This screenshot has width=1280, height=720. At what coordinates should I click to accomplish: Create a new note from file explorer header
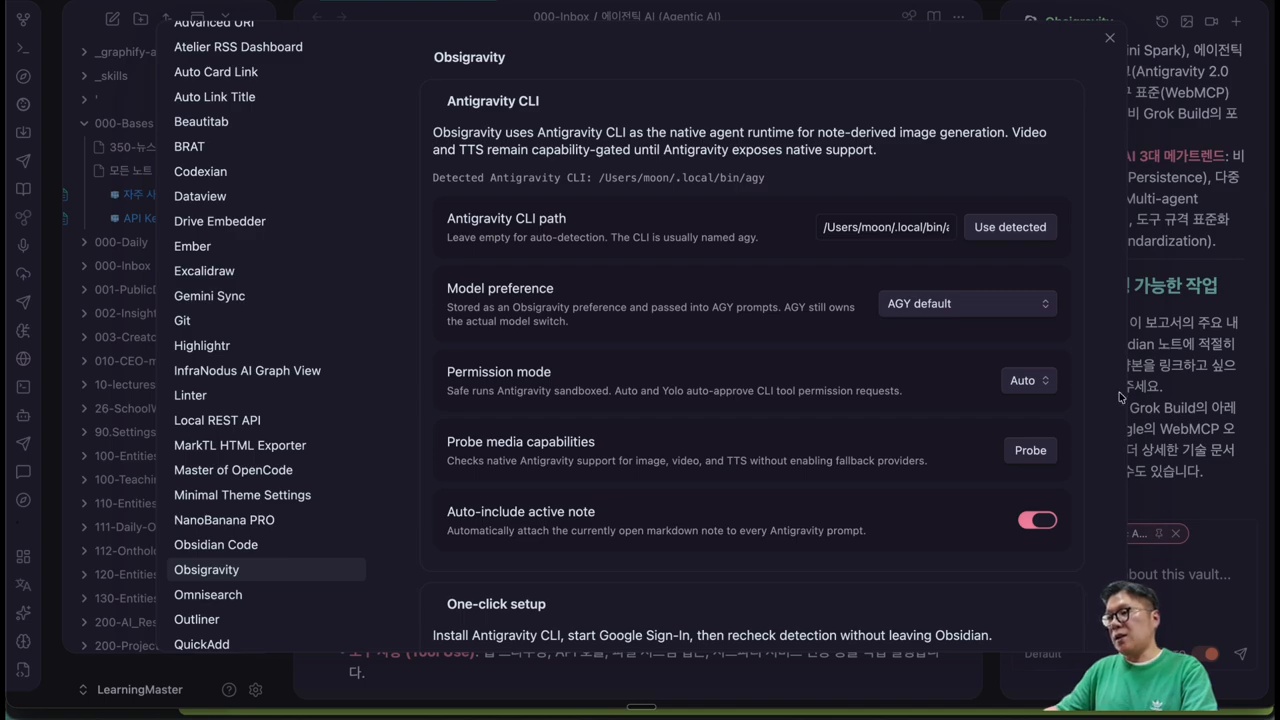[x=112, y=19]
